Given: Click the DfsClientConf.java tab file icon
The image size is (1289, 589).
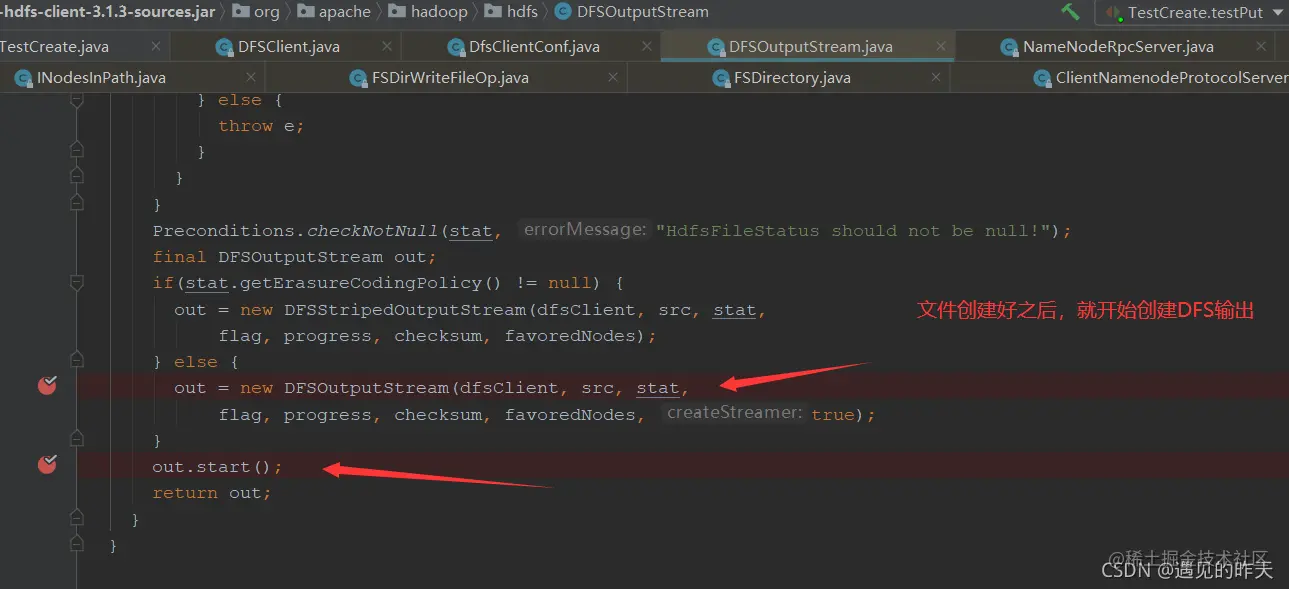Looking at the screenshot, I should 455,46.
